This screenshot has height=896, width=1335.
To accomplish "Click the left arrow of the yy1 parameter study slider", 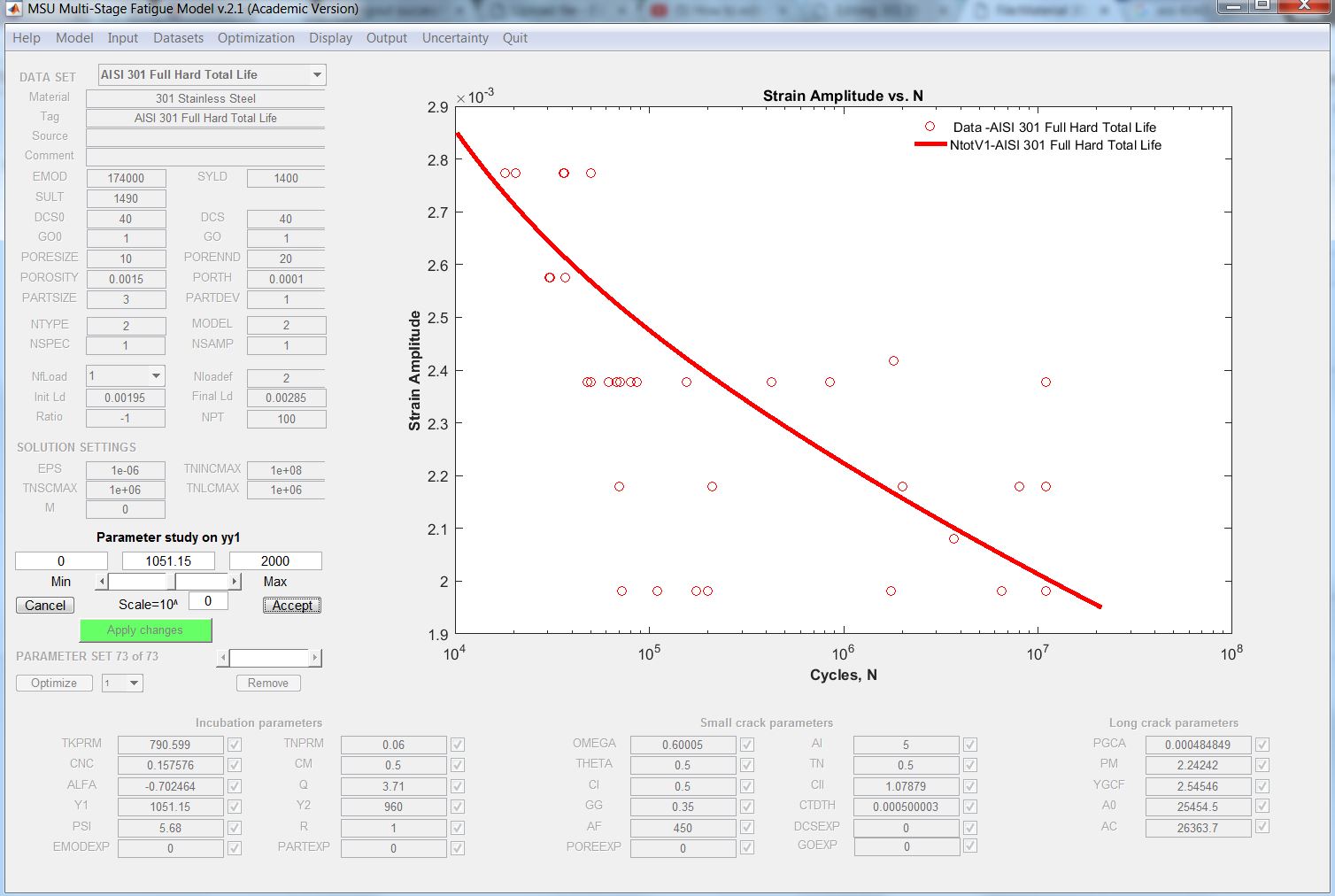I will tap(103, 582).
